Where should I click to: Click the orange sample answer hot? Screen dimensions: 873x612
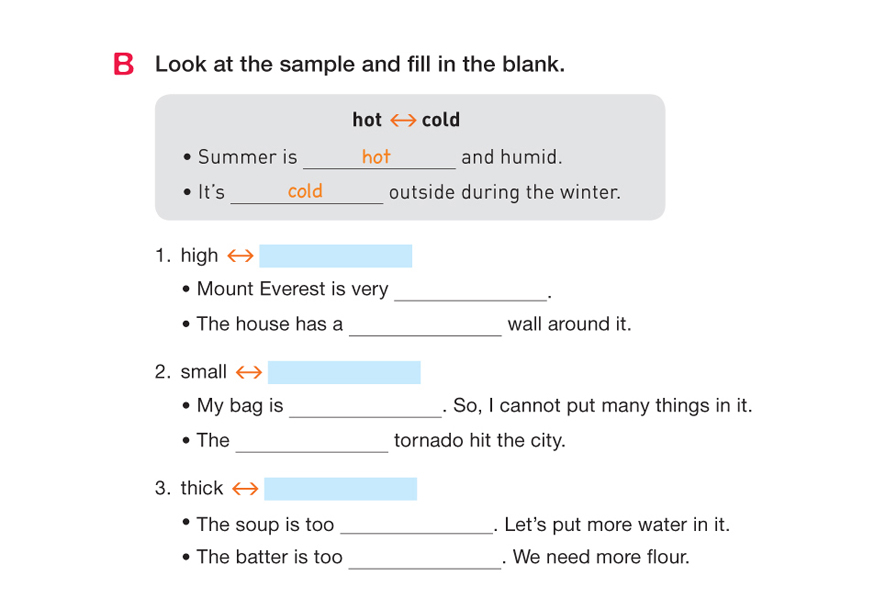376,157
